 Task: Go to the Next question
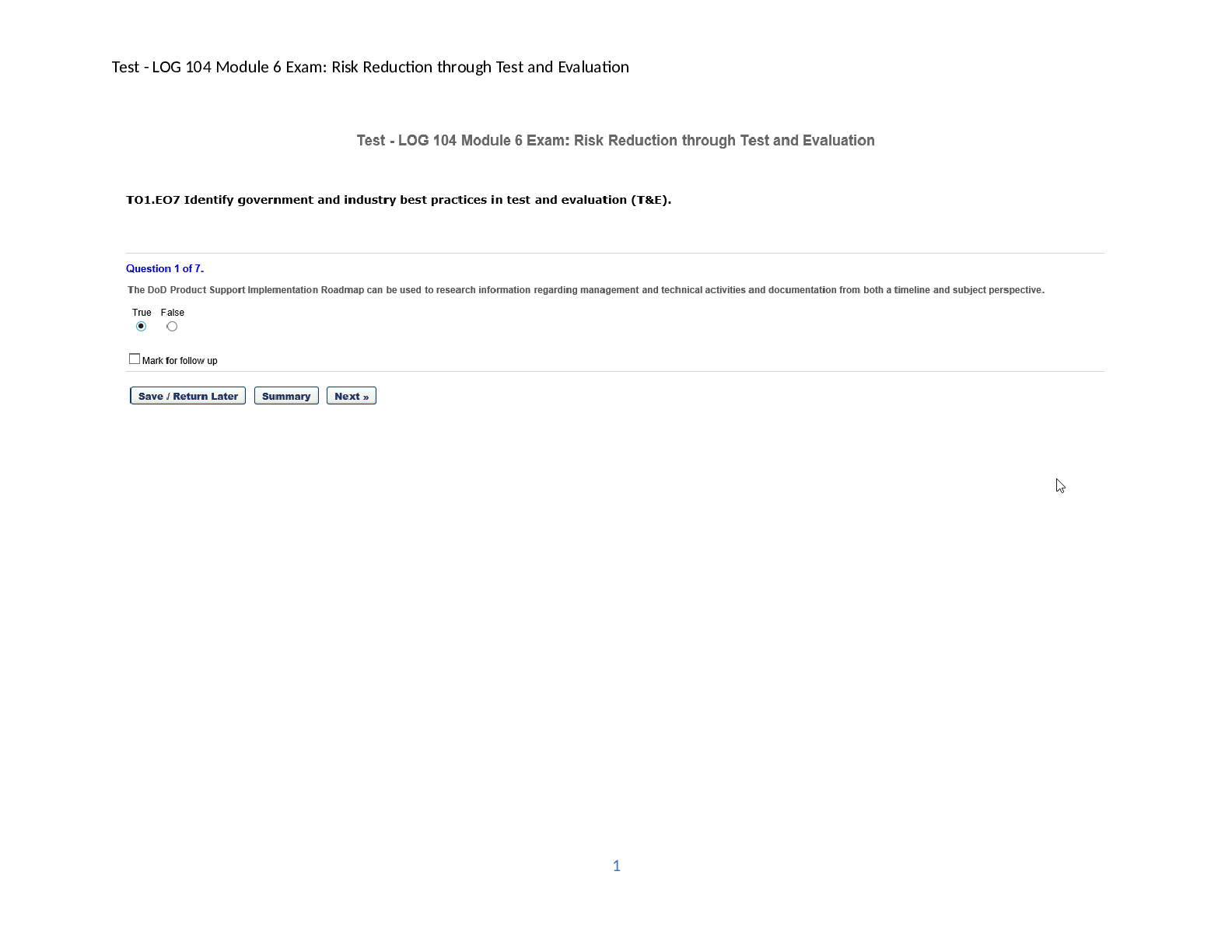pyautogui.click(x=352, y=396)
